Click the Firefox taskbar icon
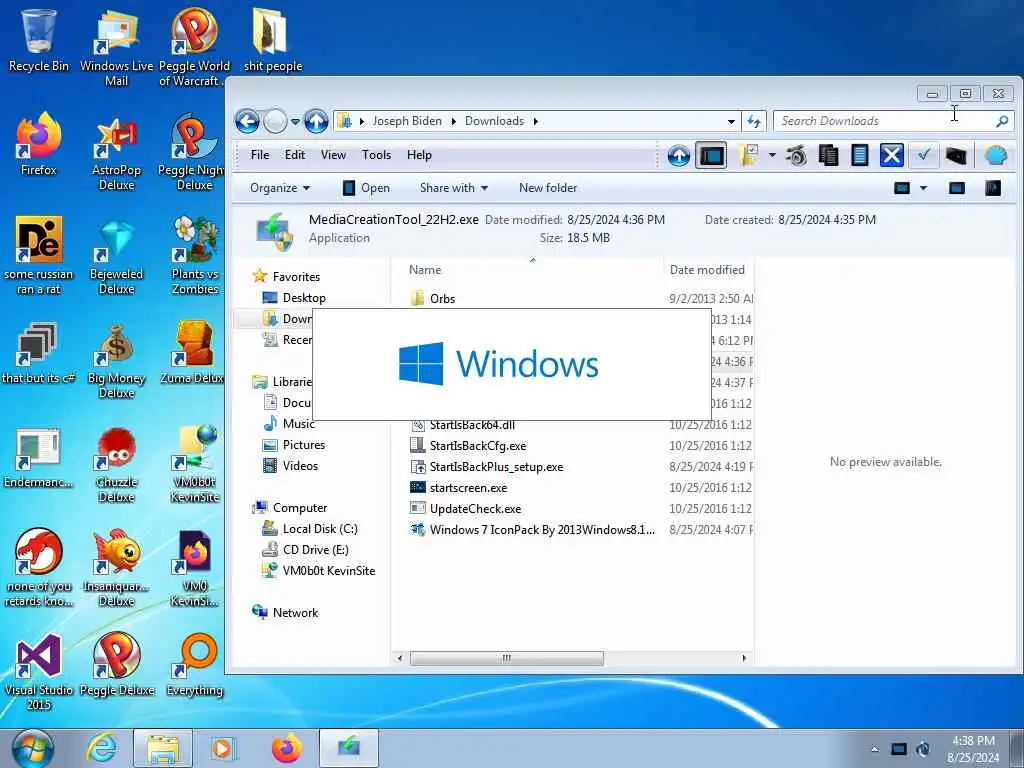Image resolution: width=1024 pixels, height=768 pixels. point(287,748)
